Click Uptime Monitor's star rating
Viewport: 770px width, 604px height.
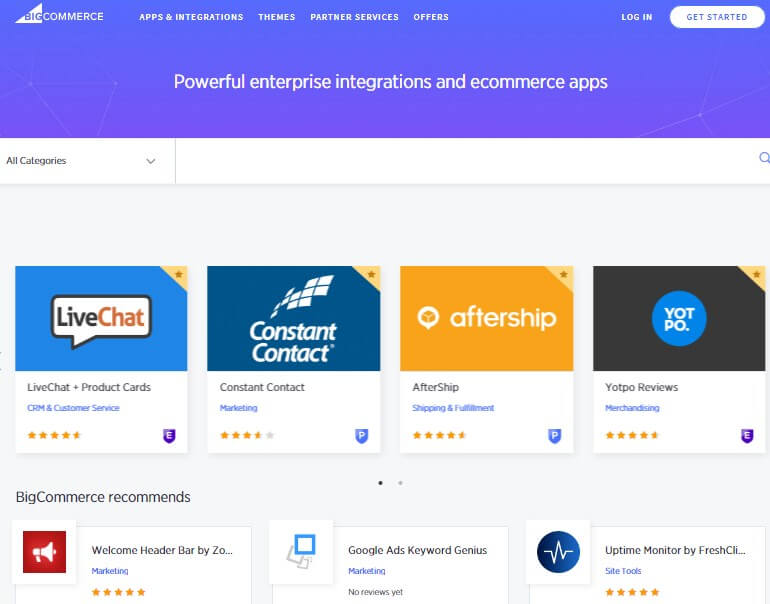pyautogui.click(x=632, y=592)
